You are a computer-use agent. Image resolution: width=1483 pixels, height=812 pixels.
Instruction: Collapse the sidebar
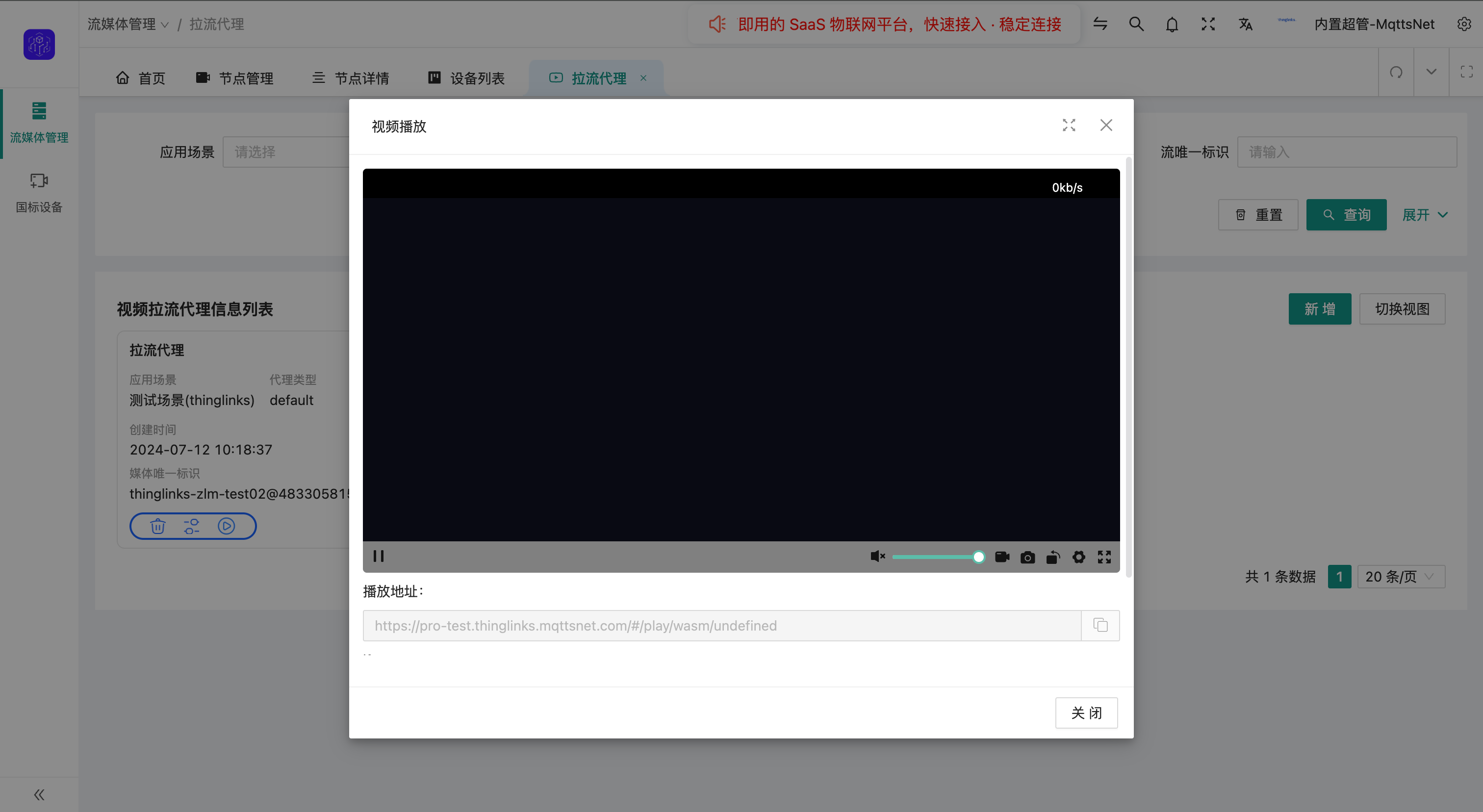coord(39,795)
